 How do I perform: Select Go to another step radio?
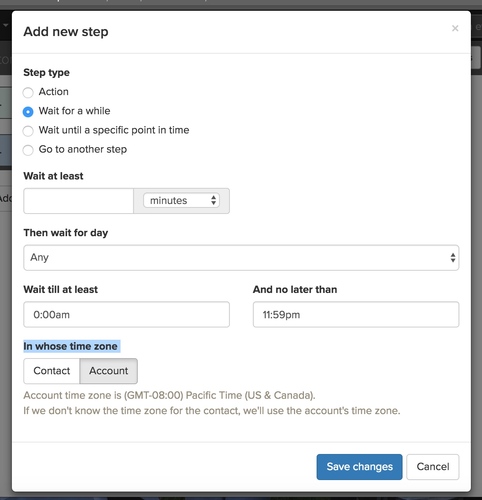tap(28, 150)
